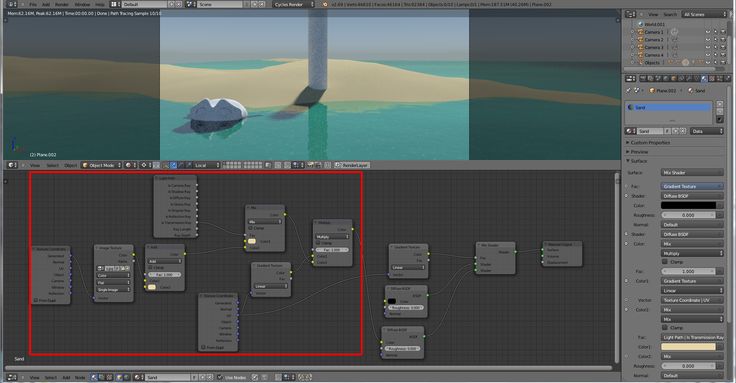The height and width of the screenshot is (383, 736).
Task: Open the Render menu in top bar
Action: pos(61,4)
